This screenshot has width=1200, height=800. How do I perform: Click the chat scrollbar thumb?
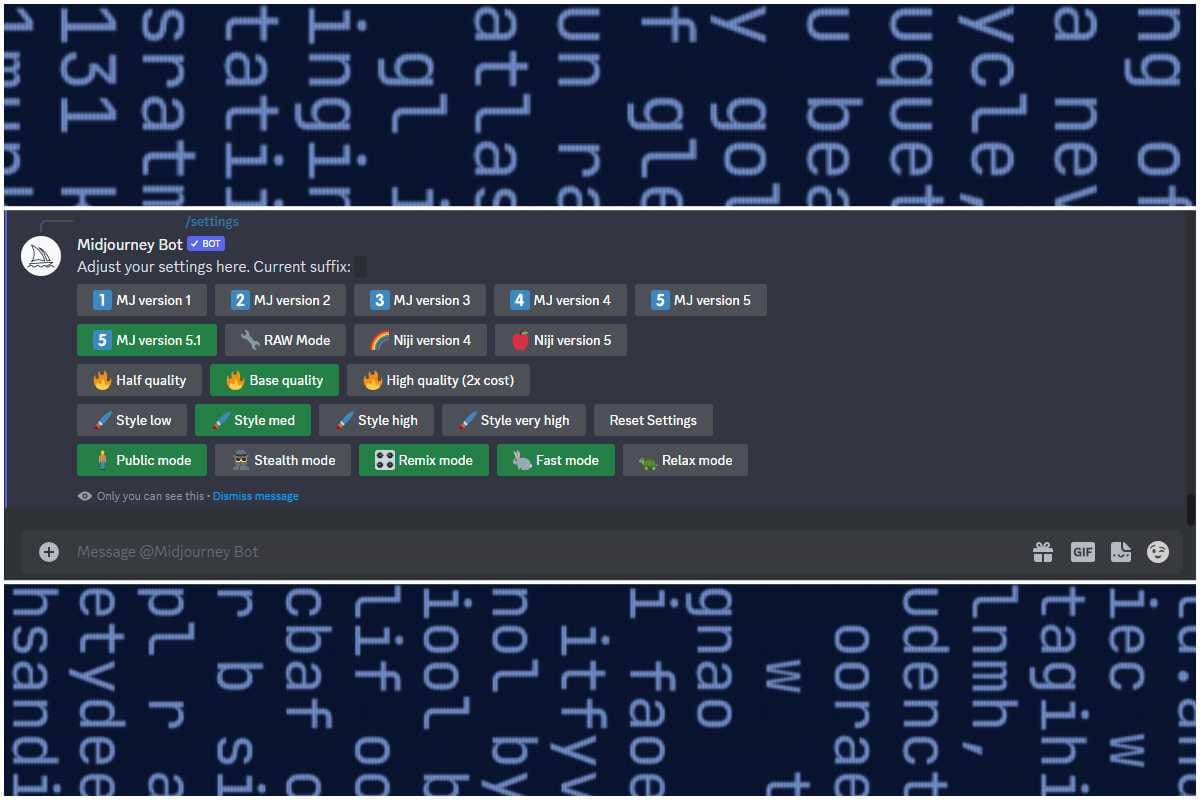1191,508
